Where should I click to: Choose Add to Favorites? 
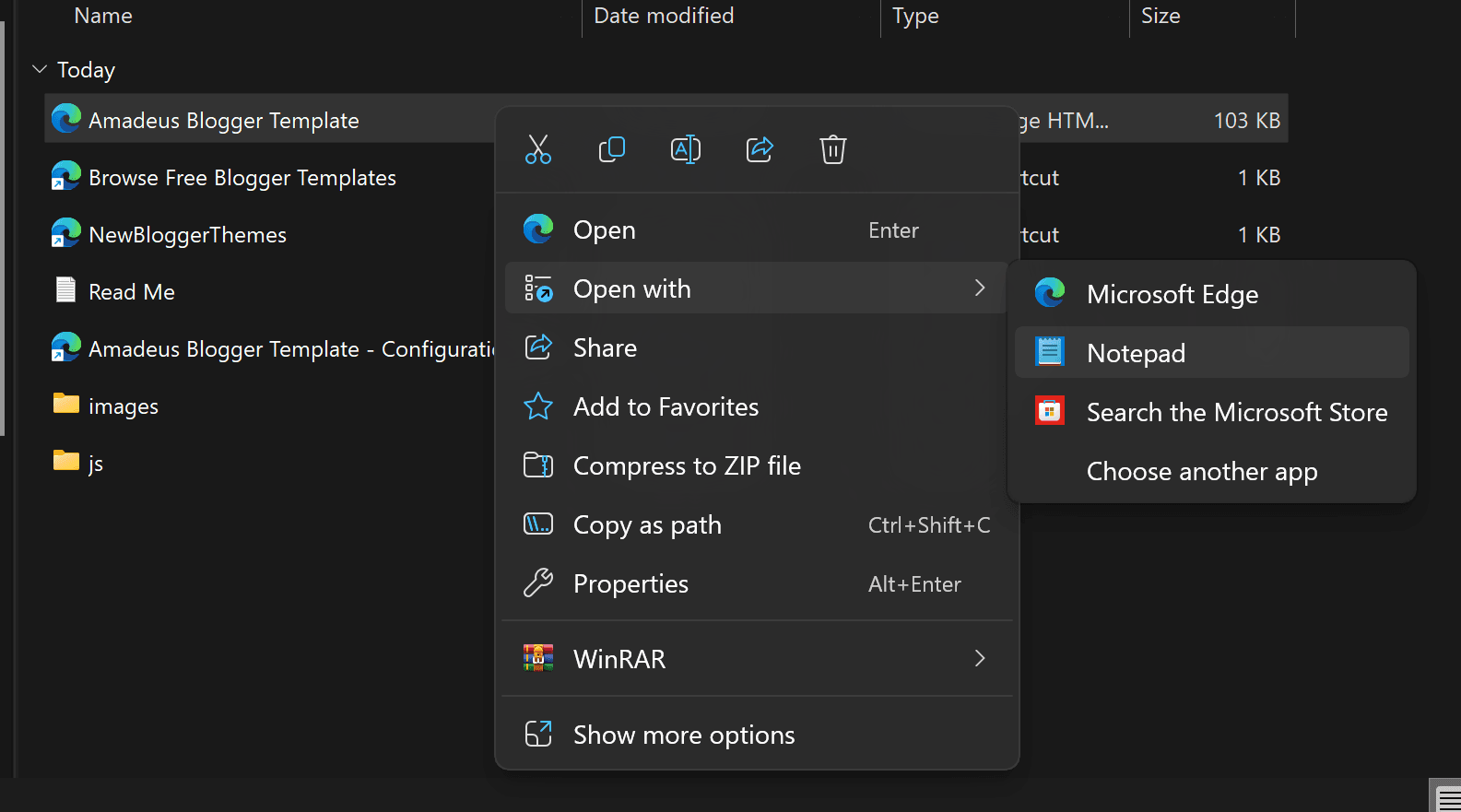tap(756, 406)
